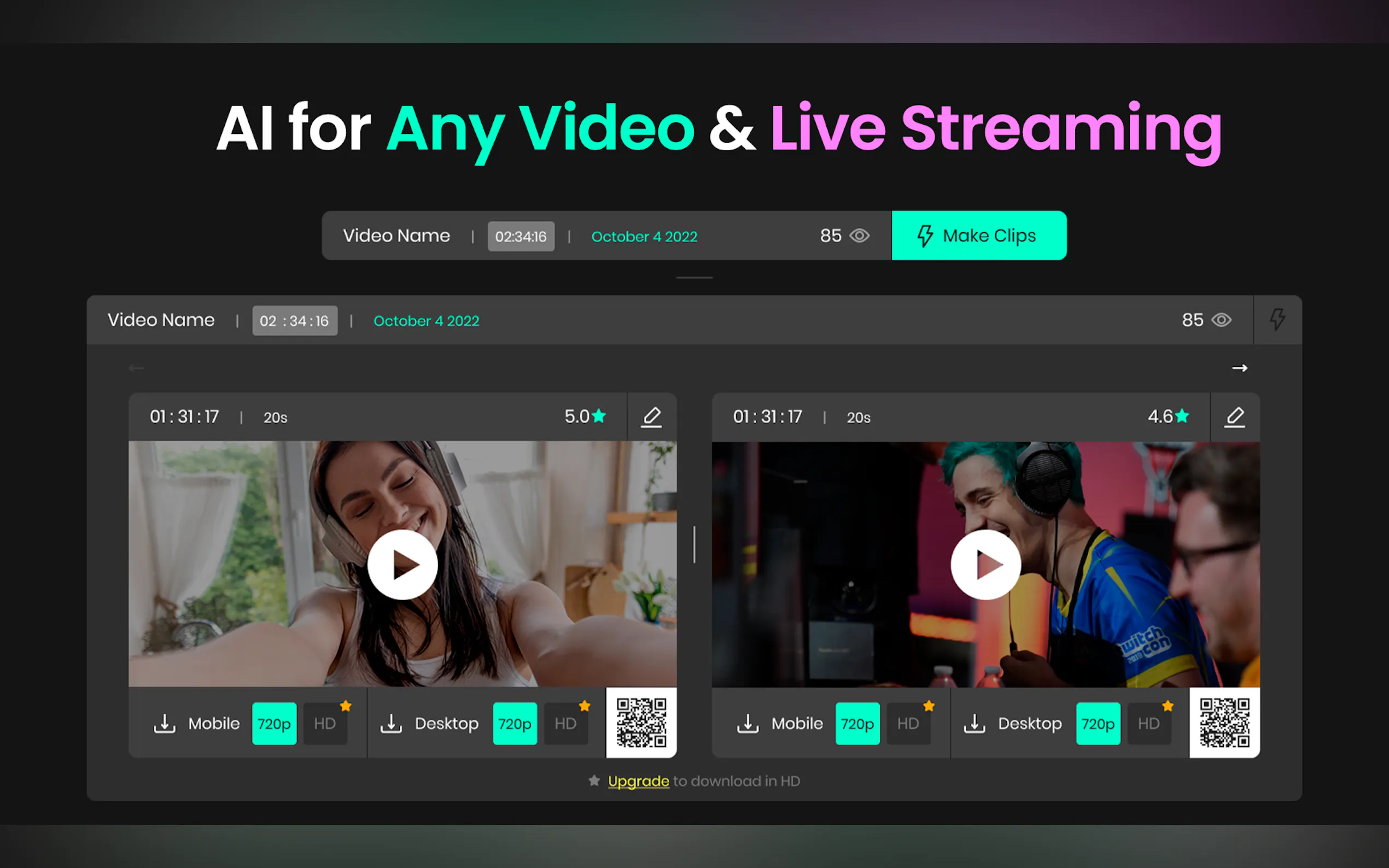The image size is (1389, 868).
Task: Select Desktop HD for first clip
Action: (565, 723)
